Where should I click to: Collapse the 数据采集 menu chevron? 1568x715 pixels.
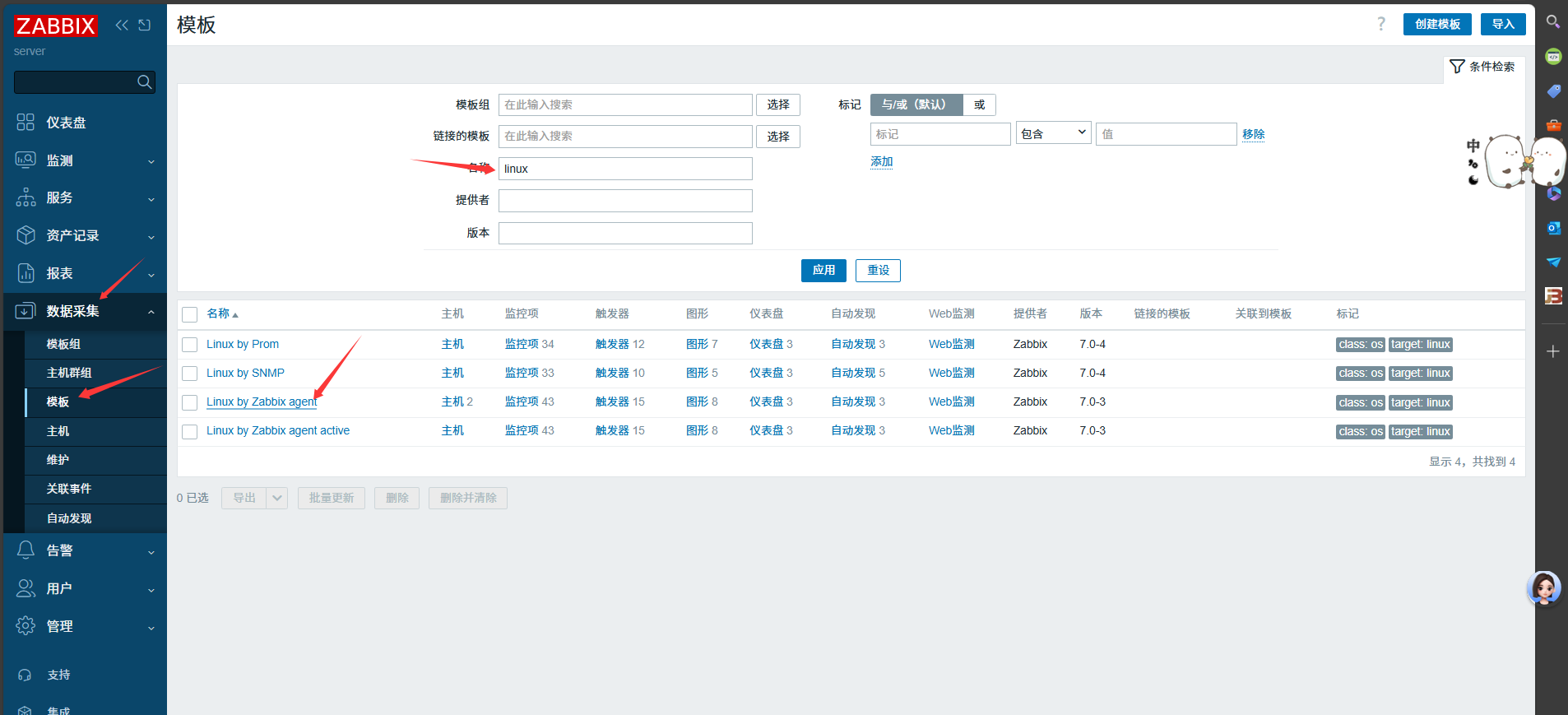tap(151, 312)
